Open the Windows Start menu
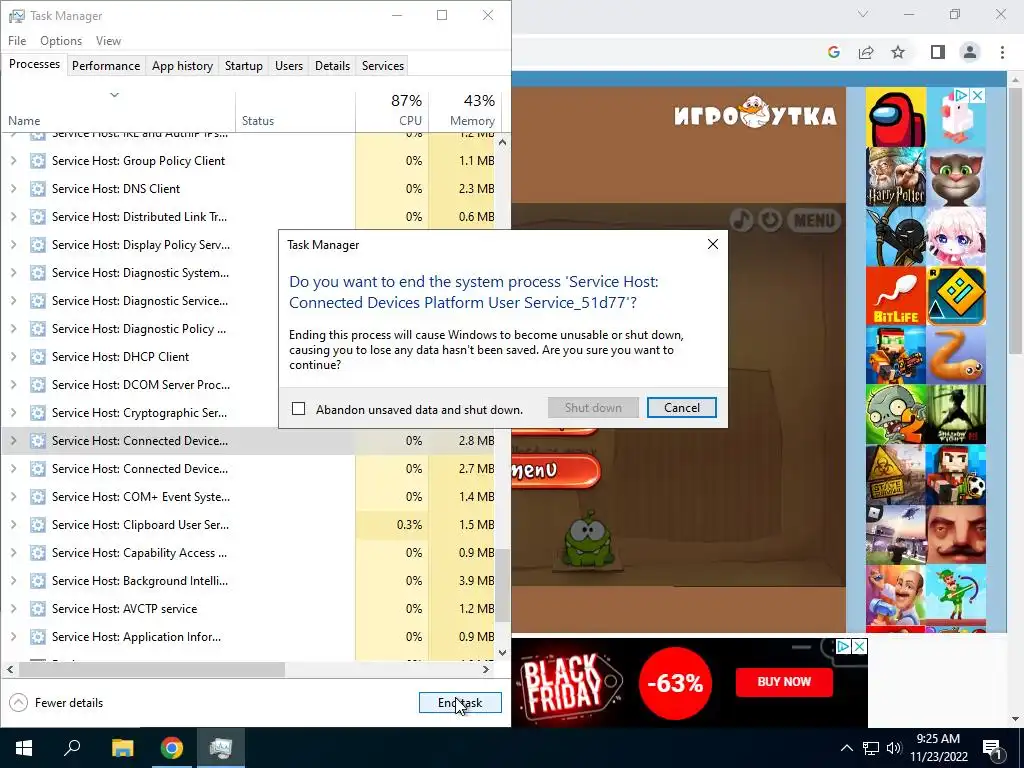Screen dimensions: 1024x768 click(24, 748)
